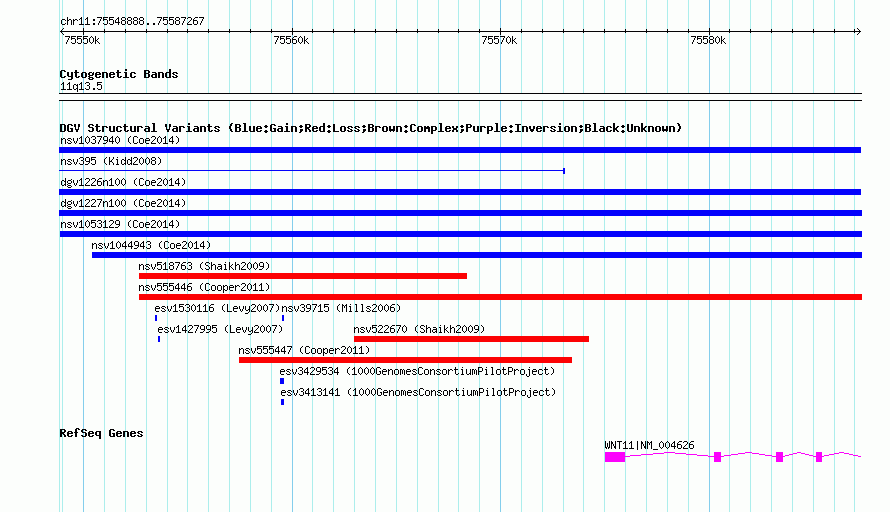The image size is (890, 512).
Task: Select the small esv3429534 blue marker
Action: pyautogui.click(x=282, y=381)
